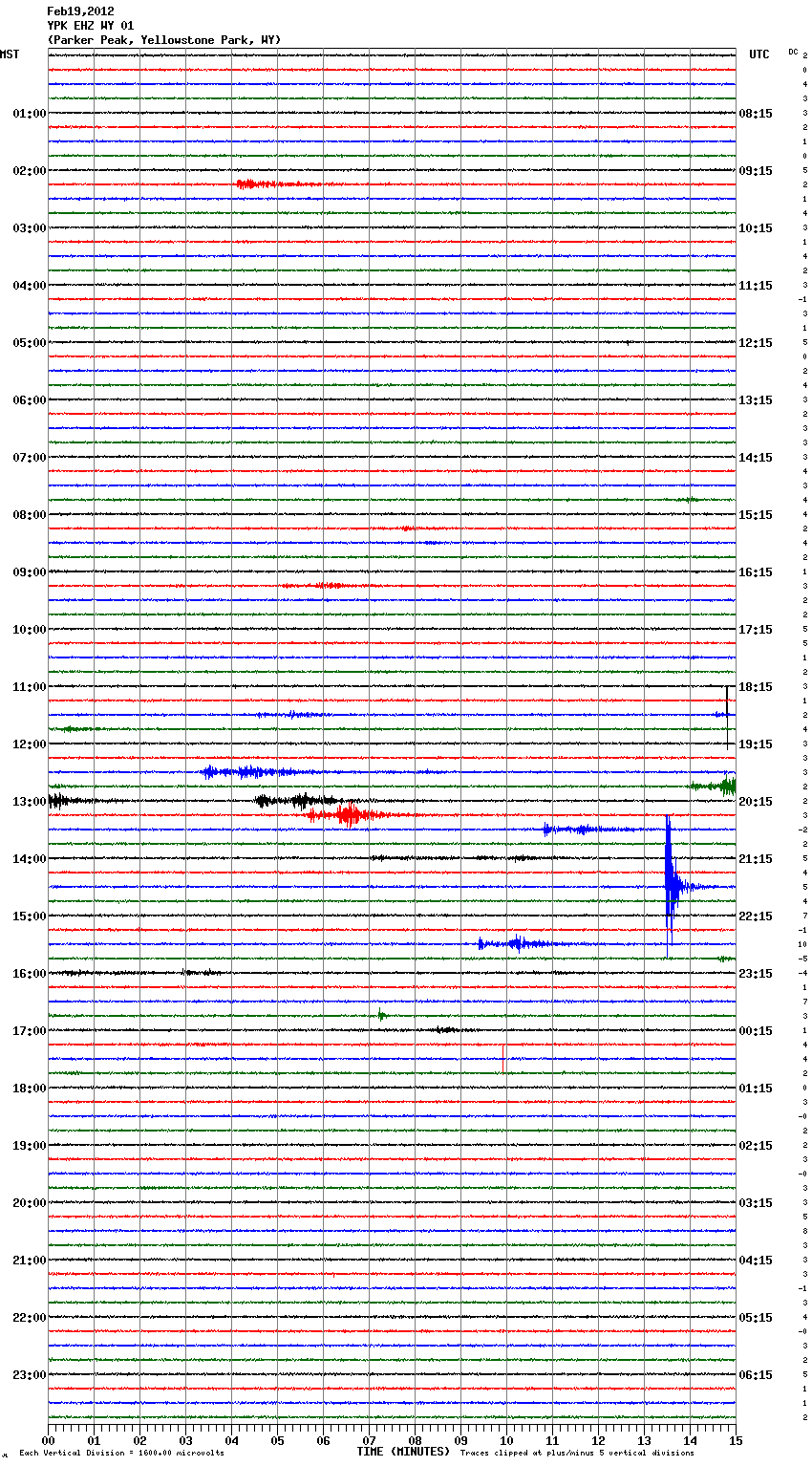This screenshot has width=812, height=1466.
Task: Select the 10:00 MST time label
Action: pos(30,630)
